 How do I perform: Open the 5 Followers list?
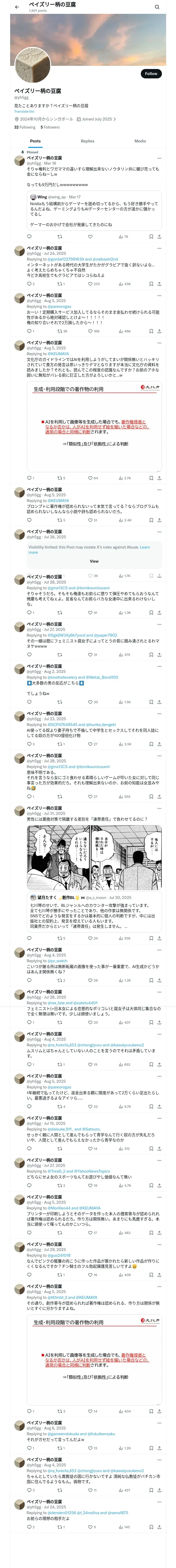(x=50, y=127)
